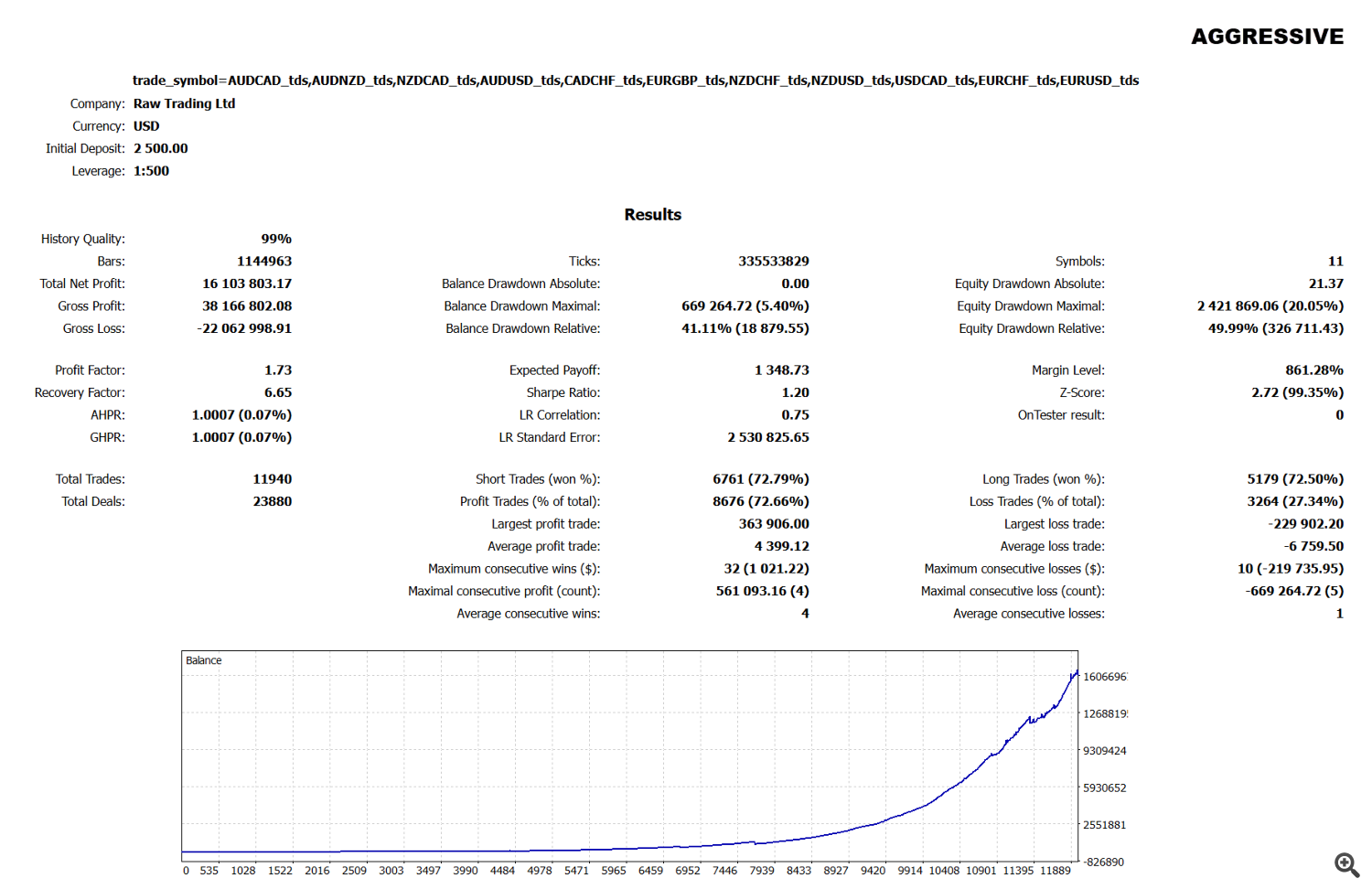Click the 5965 mark on chart x-axis

point(613,871)
